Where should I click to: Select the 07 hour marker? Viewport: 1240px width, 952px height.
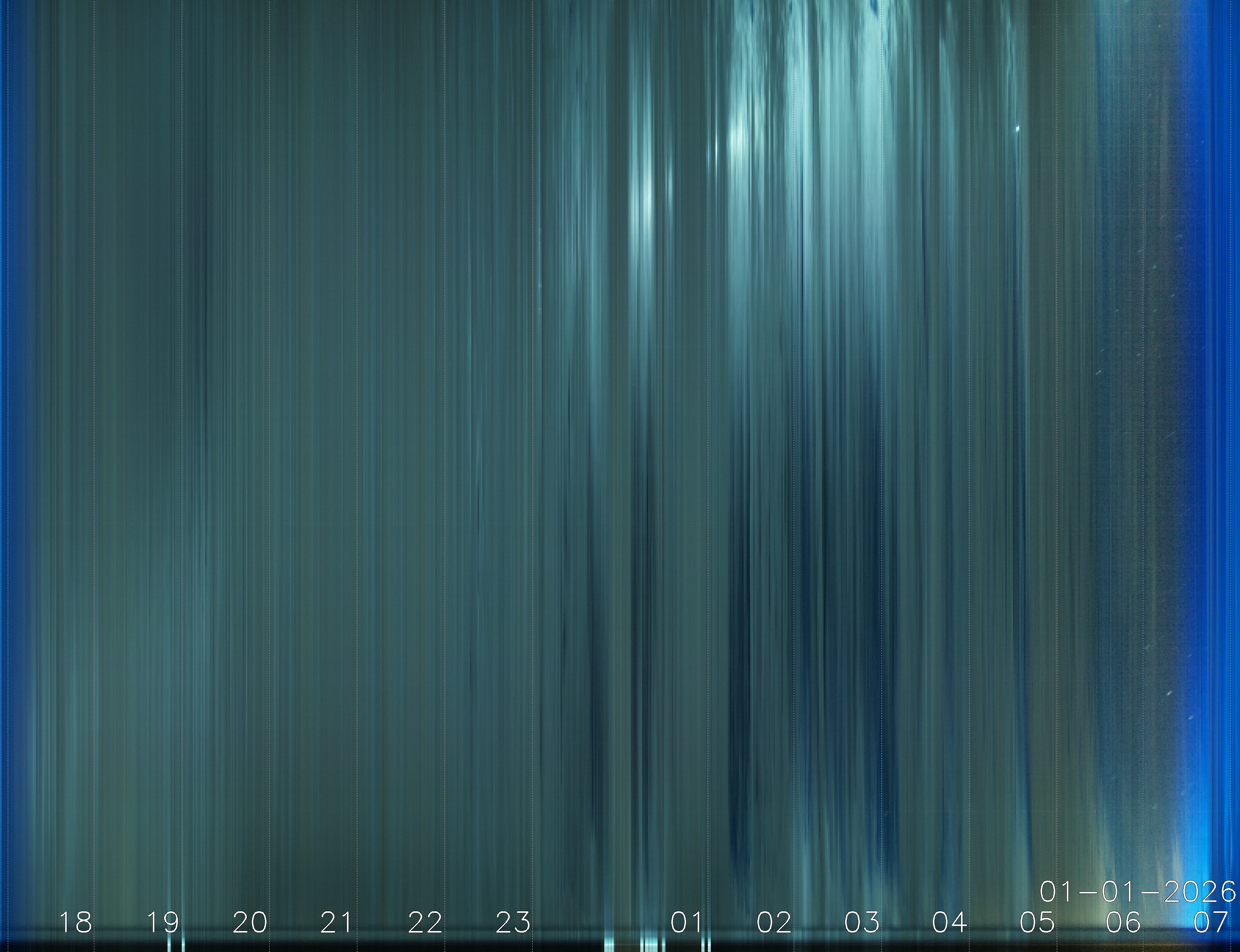coord(1211,923)
